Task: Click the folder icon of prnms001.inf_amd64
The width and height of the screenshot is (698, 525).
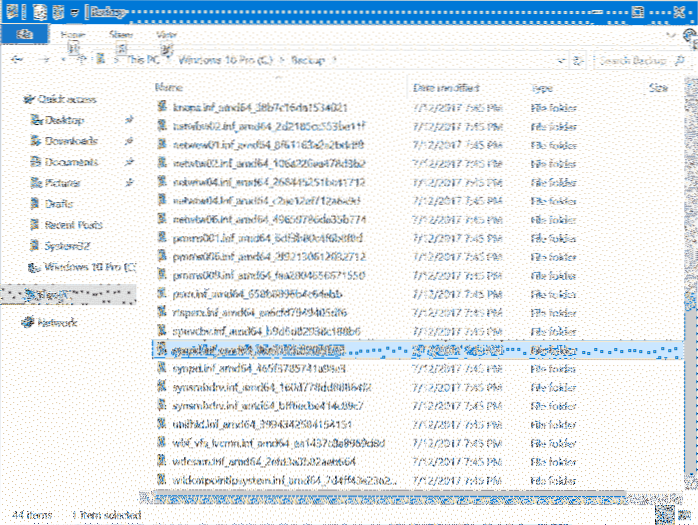Action: pos(162,237)
